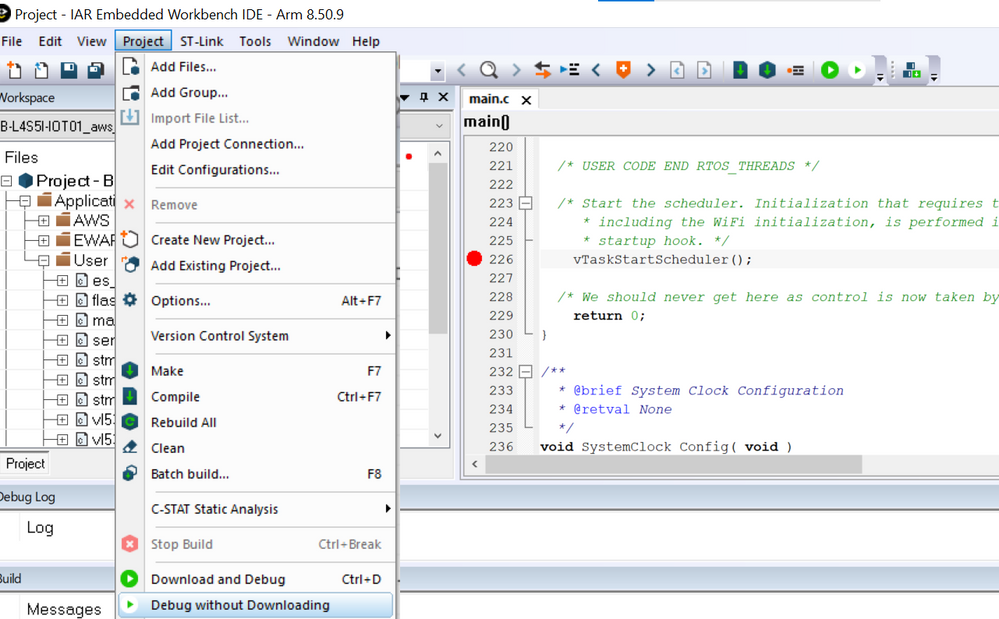Toggle the breakpoint at line 226
Image resolution: width=999 pixels, height=619 pixels.
[x=474, y=259]
